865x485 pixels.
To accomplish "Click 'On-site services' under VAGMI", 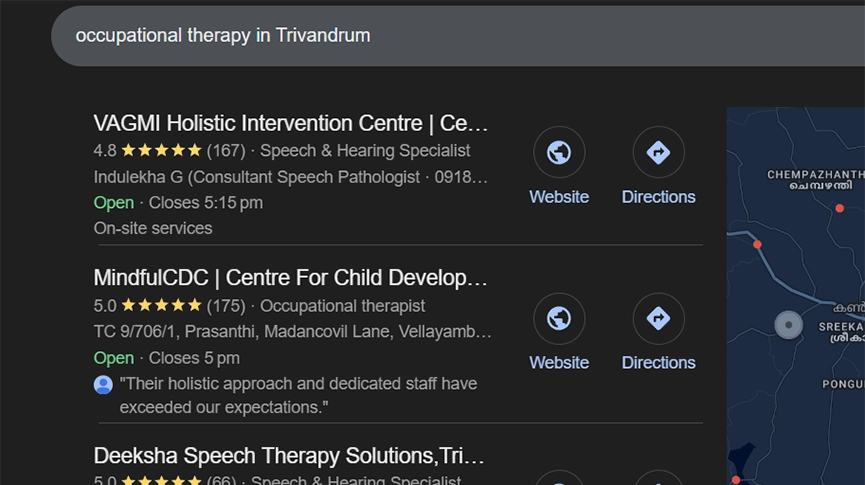I will tap(153, 228).
